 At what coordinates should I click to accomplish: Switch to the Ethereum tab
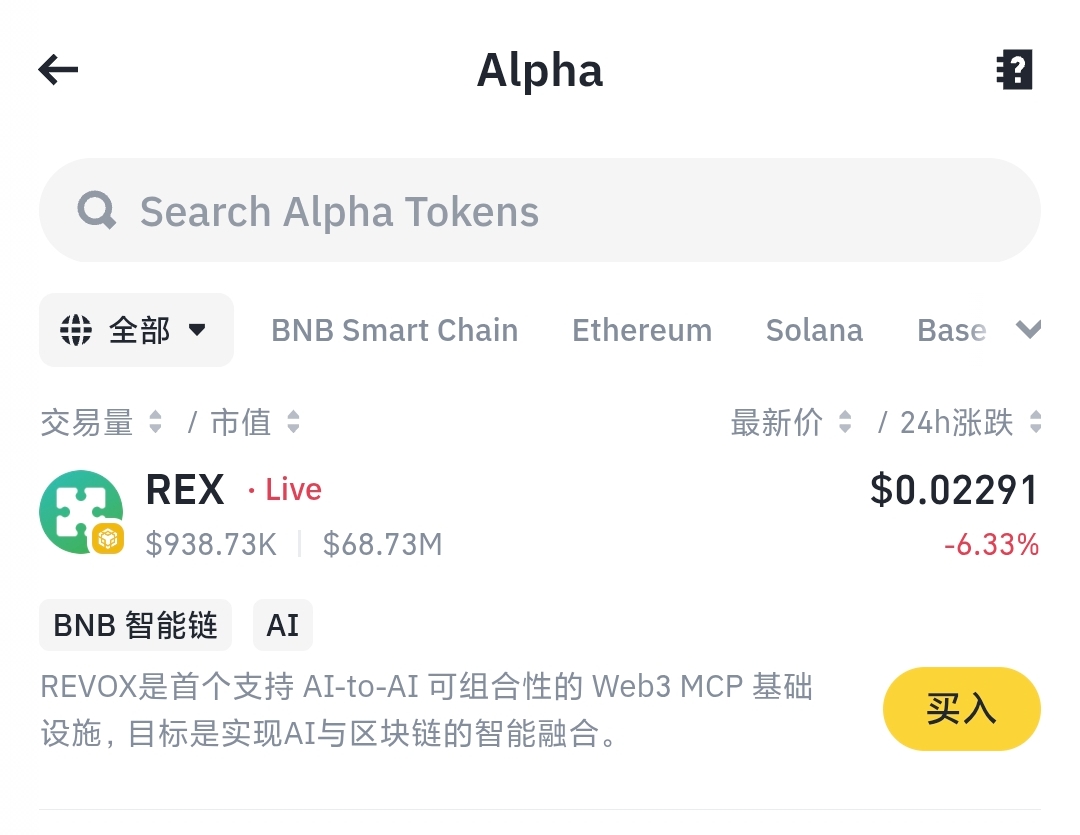click(x=642, y=330)
